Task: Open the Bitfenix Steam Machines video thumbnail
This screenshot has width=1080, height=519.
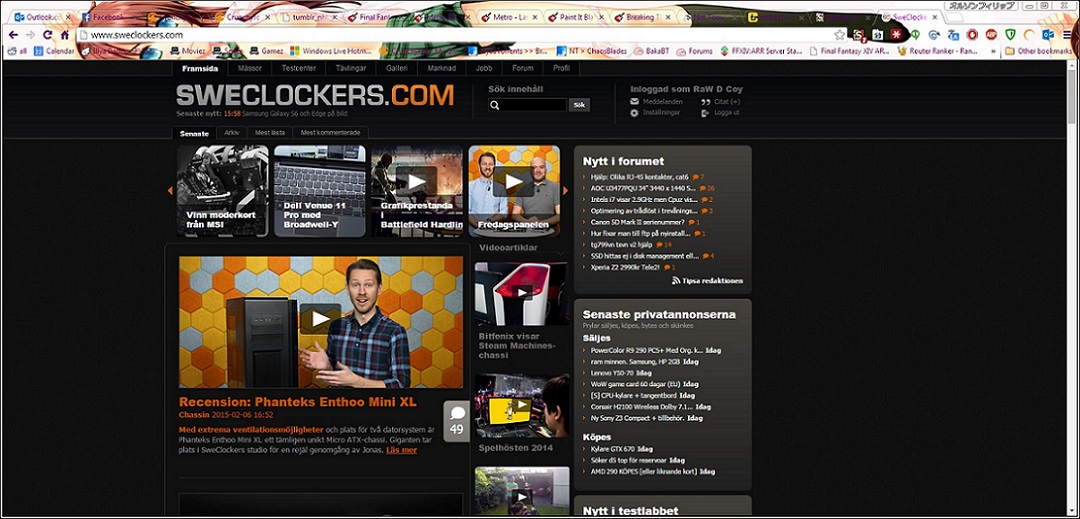Action: point(521,293)
